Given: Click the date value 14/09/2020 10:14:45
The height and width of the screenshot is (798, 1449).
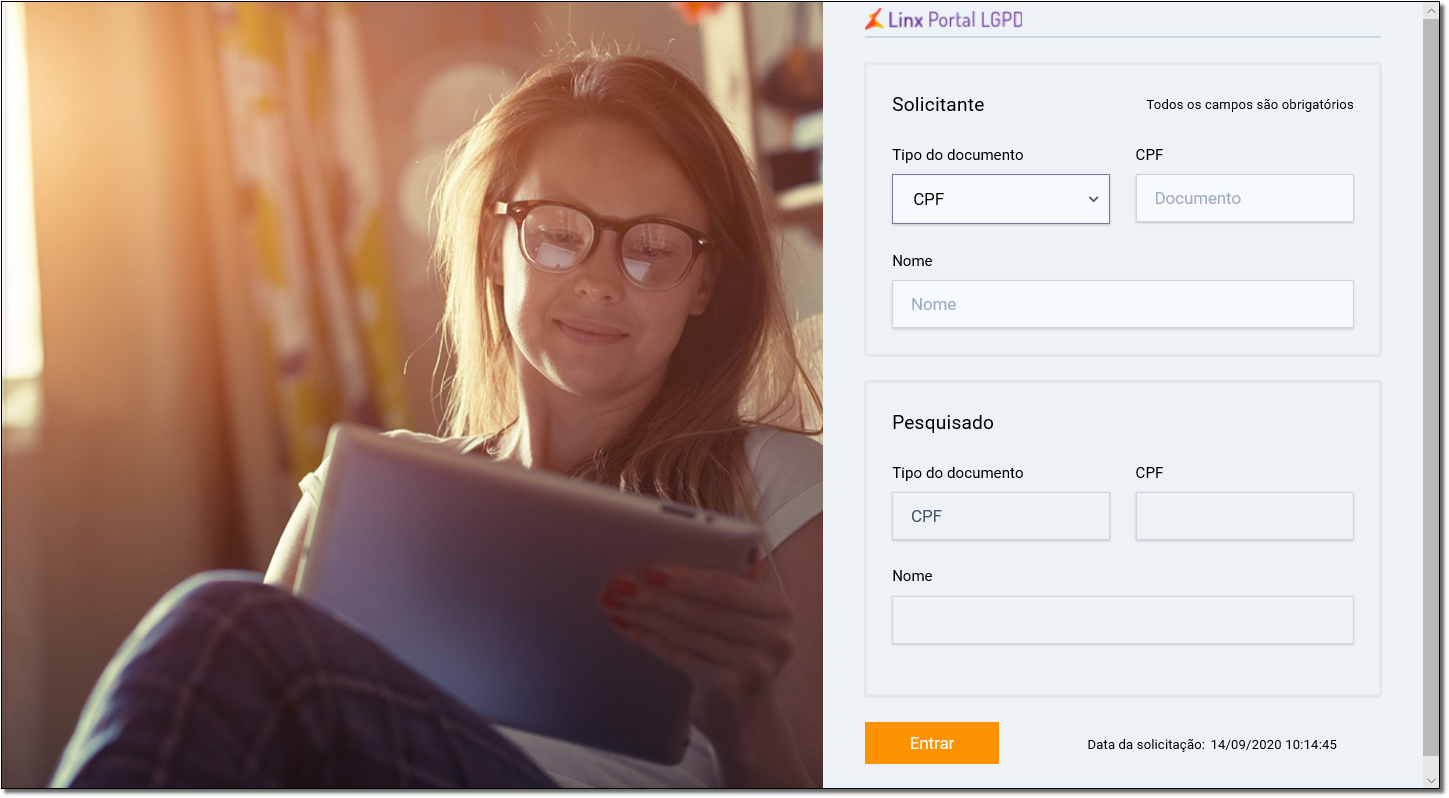Looking at the screenshot, I should (1273, 745).
